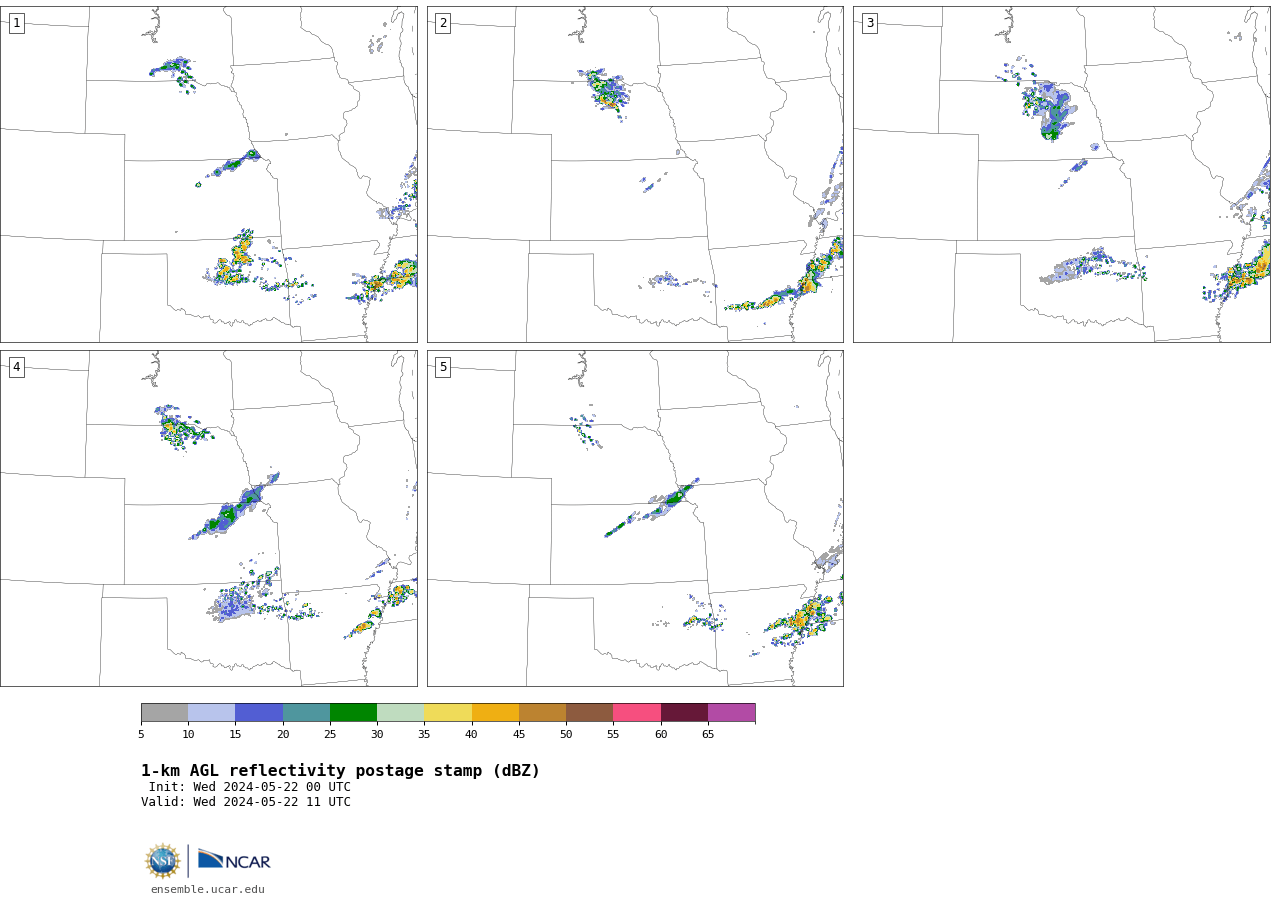Click the member label '2' box
Image resolution: width=1280 pixels, height=901 pixels.
[443, 23]
